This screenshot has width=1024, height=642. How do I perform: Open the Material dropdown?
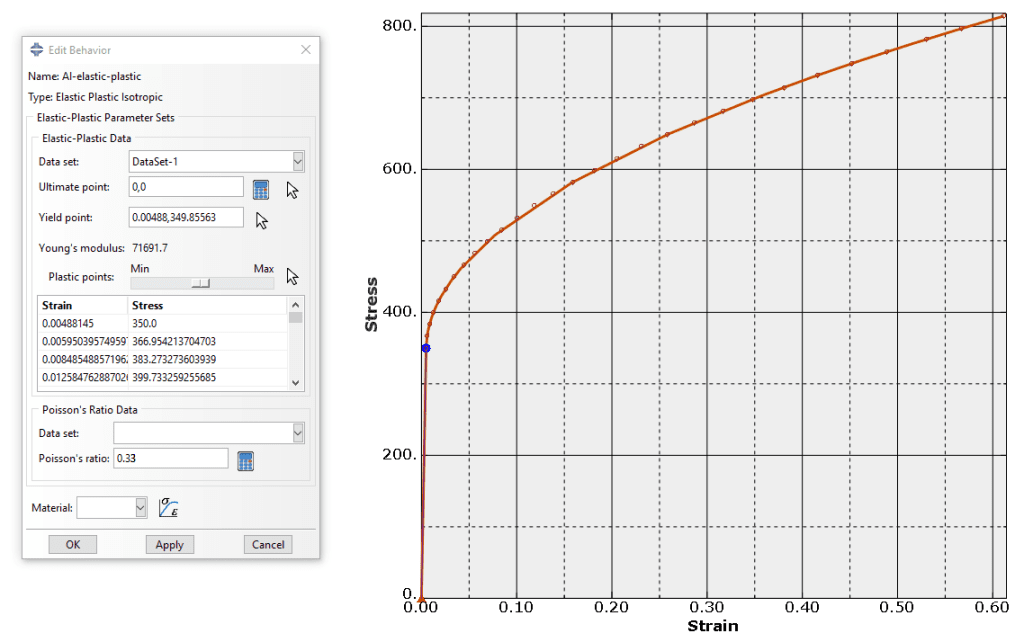pyautogui.click(x=140, y=508)
